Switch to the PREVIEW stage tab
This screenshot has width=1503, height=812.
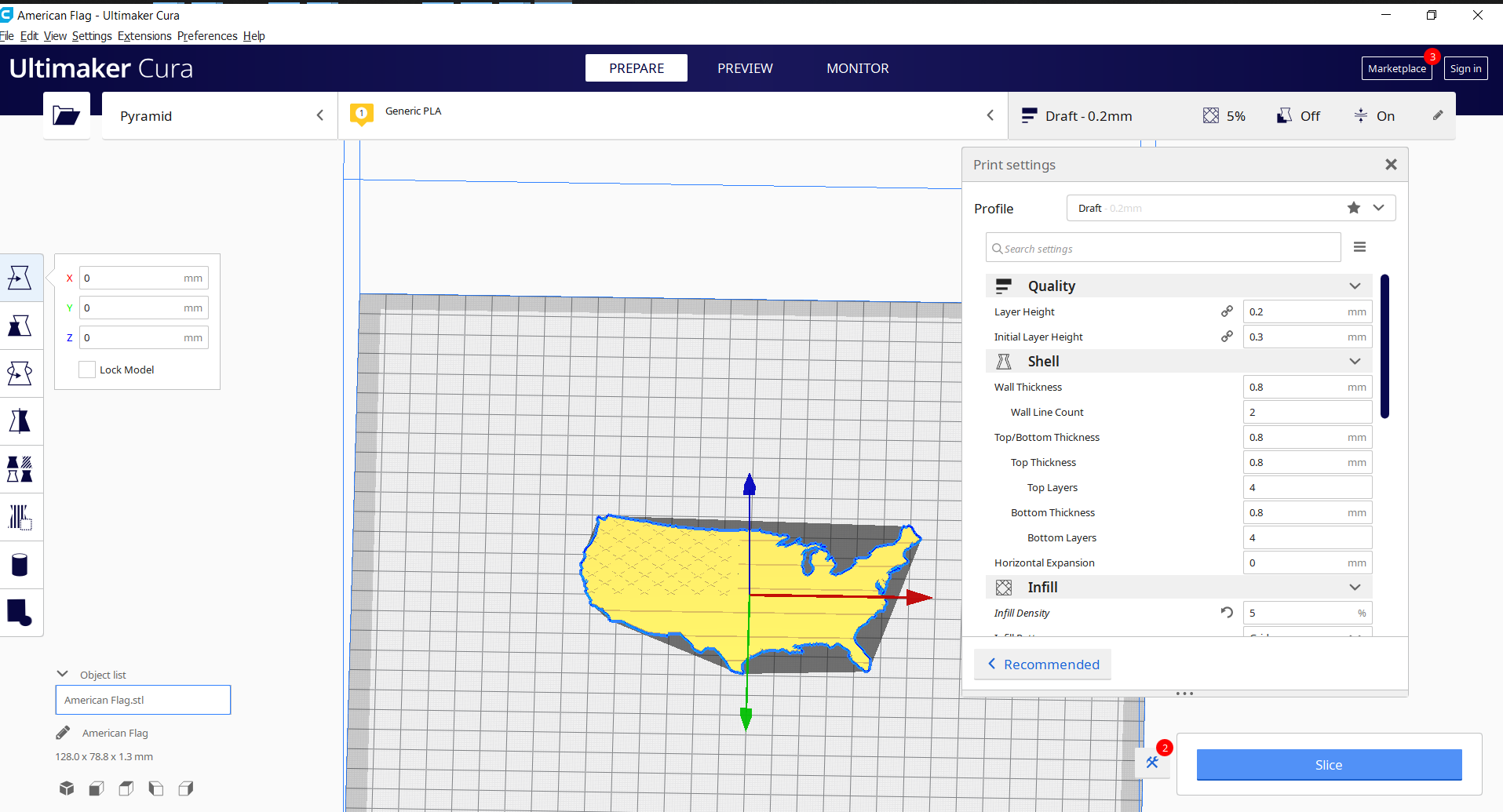(745, 68)
